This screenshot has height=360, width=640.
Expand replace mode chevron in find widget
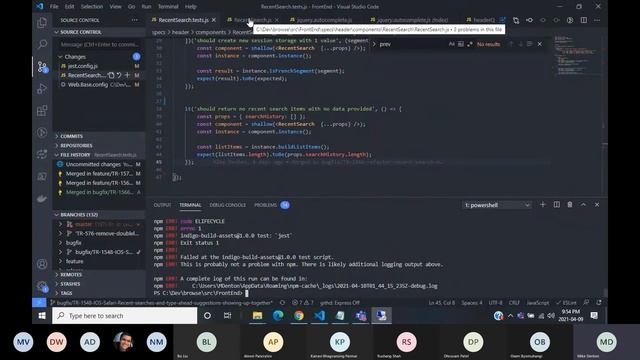coord(374,44)
